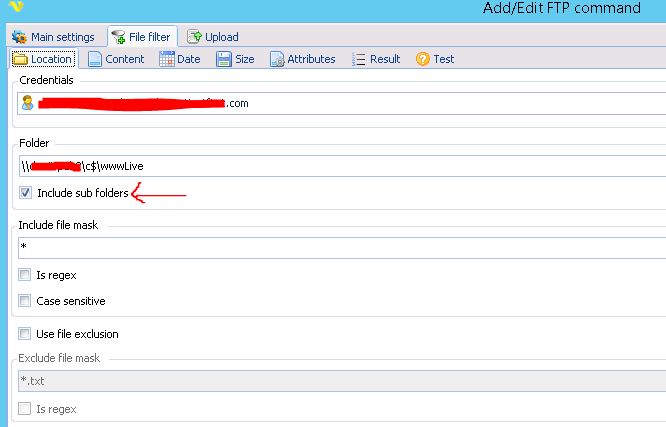Viewport: 666px width, 427px height.
Task: Switch to the Main settings tab
Action: tap(53, 37)
